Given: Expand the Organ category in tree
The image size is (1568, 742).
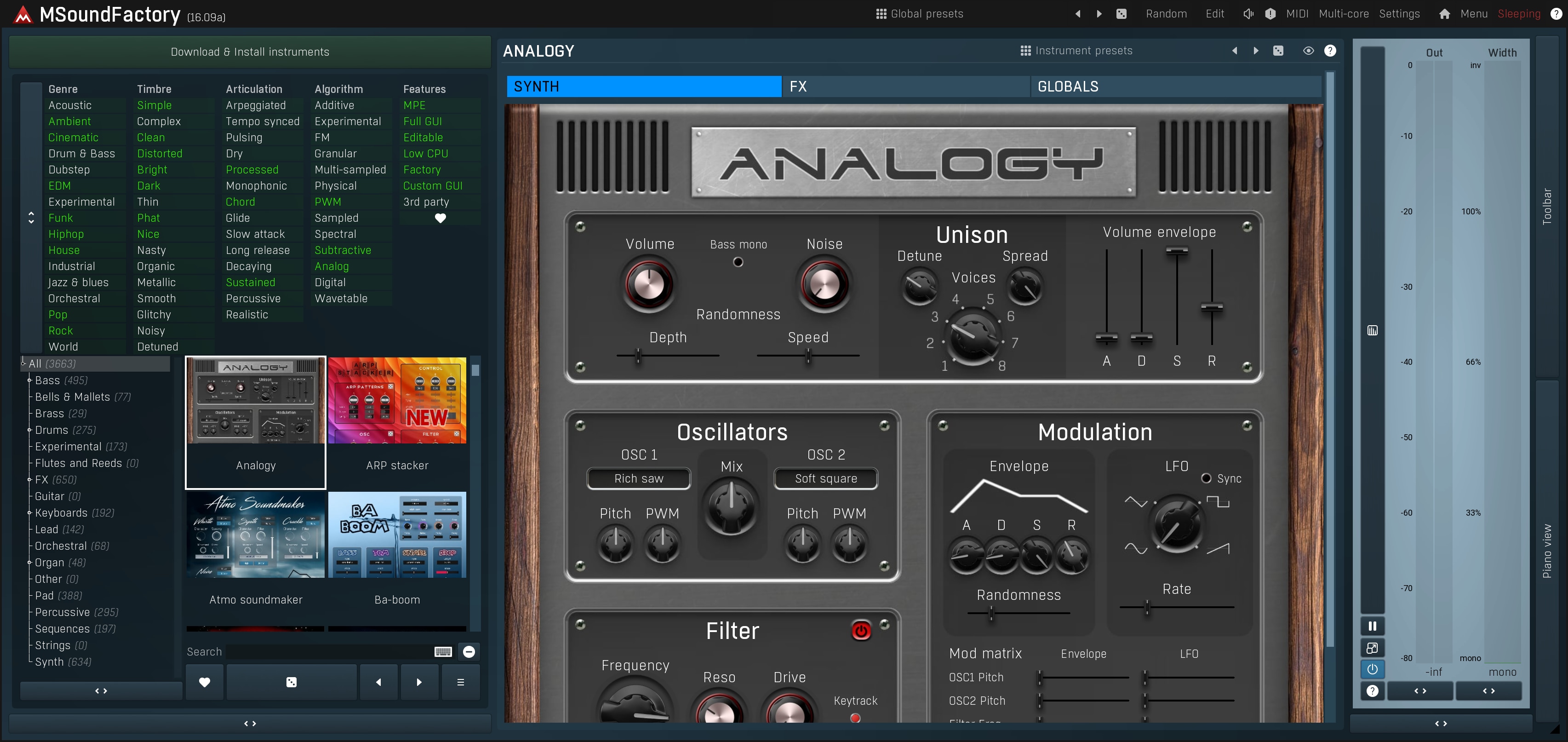Looking at the screenshot, I should [x=29, y=563].
